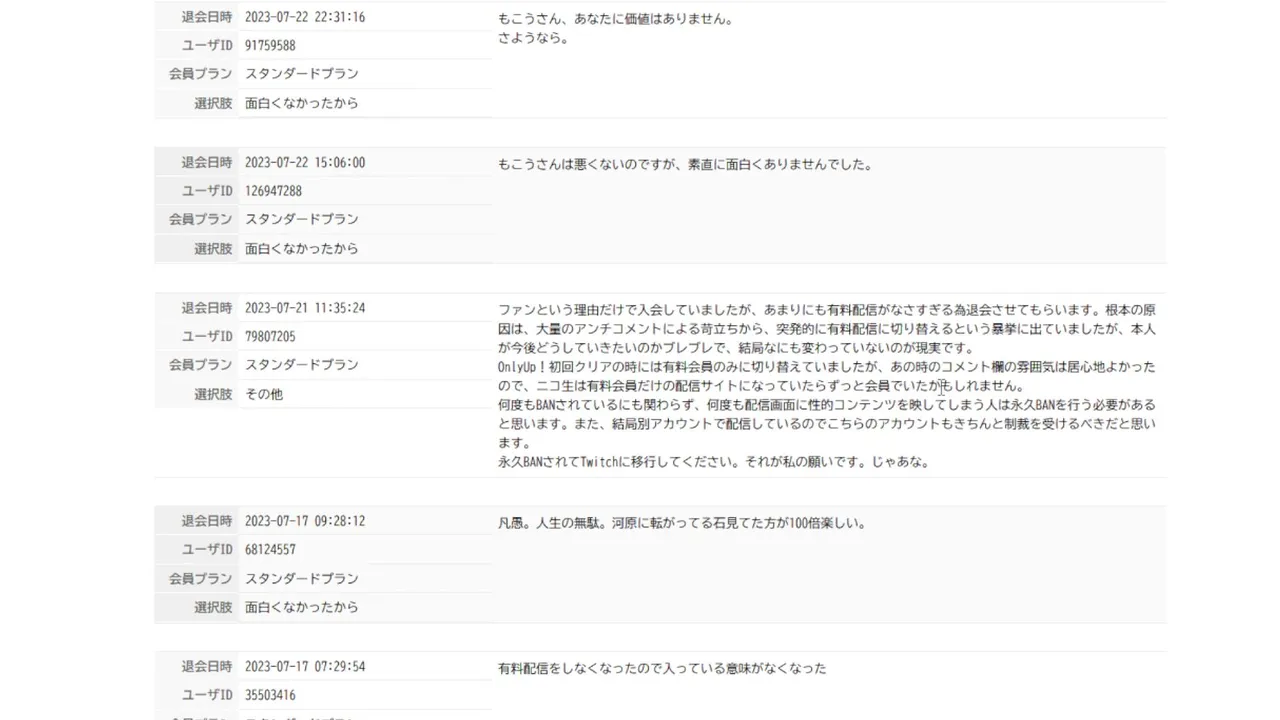Select withdrawal date 2023-07-17 09:28:12
The height and width of the screenshot is (720, 1280).
(305, 522)
